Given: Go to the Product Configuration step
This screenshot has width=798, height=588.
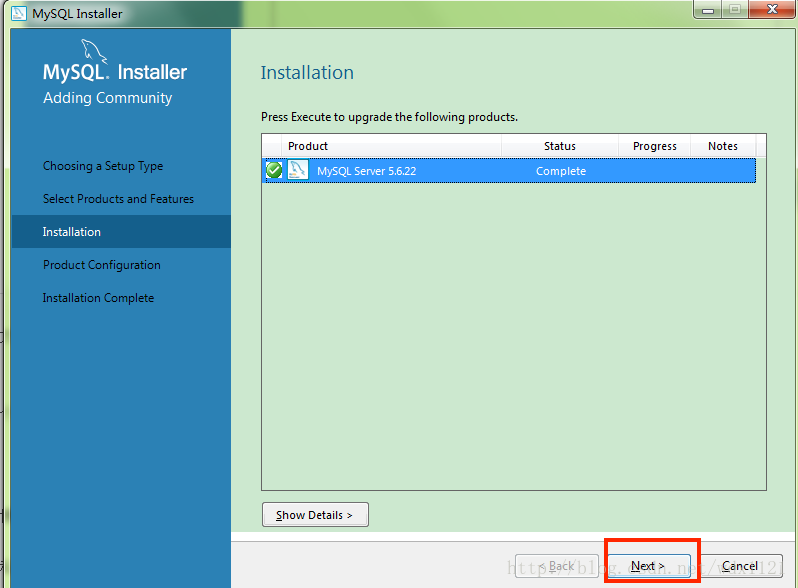Looking at the screenshot, I should coord(102,265).
